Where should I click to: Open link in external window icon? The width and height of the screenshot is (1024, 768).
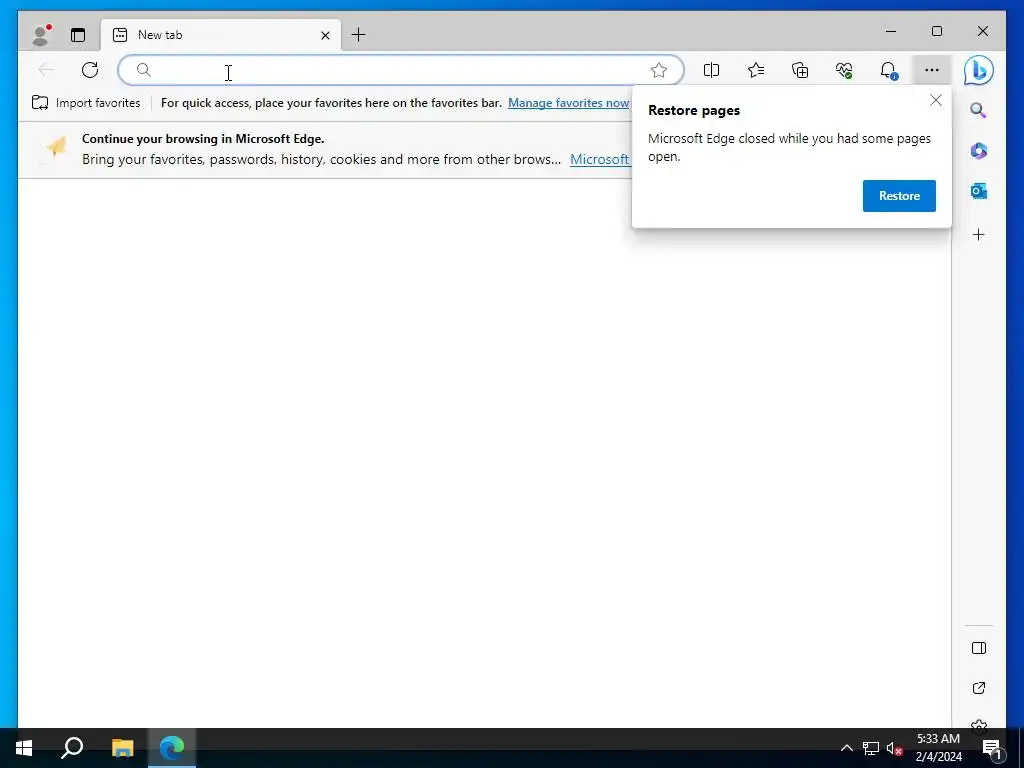click(978, 688)
